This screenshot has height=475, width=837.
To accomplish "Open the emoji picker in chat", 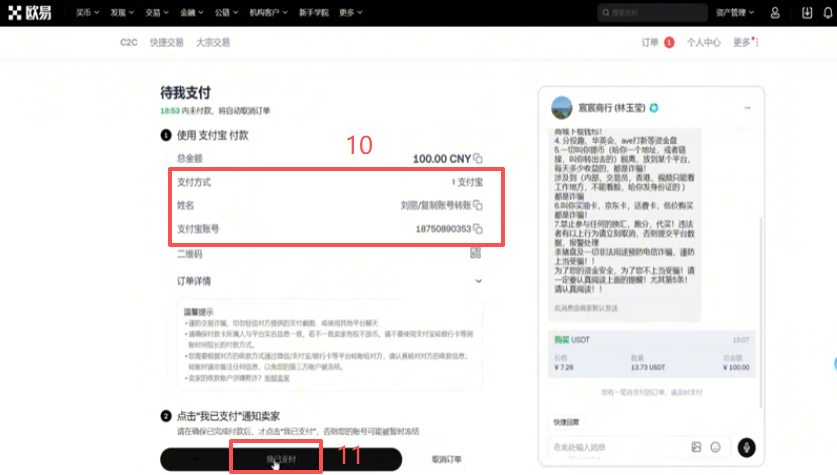I will pyautogui.click(x=715, y=447).
